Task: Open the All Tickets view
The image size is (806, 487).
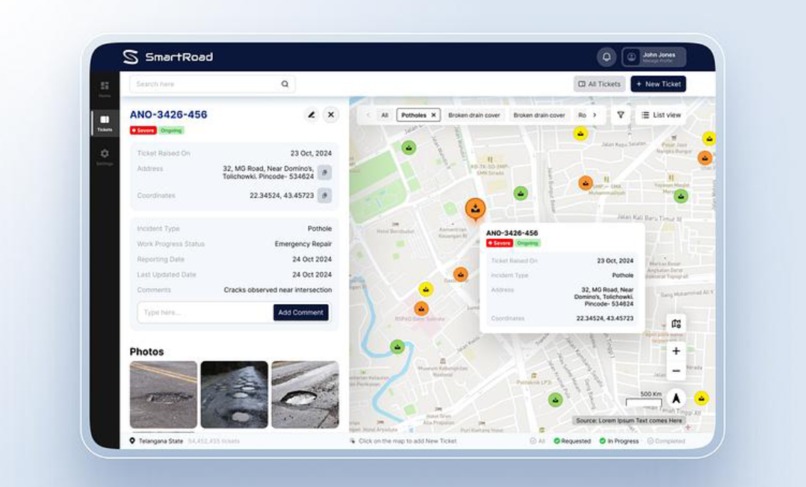Action: point(599,84)
